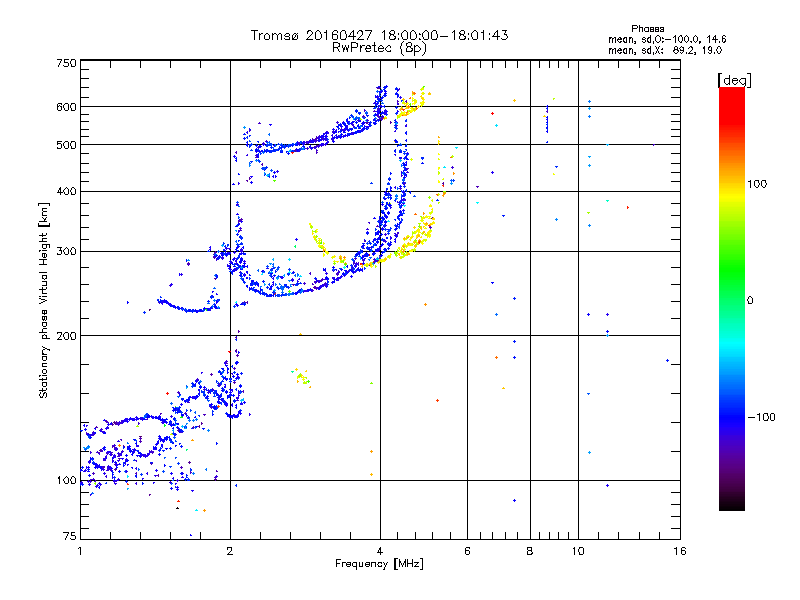This screenshot has width=800, height=600.
Task: Click the y-axis tick label '300'
Action: click(x=66, y=252)
